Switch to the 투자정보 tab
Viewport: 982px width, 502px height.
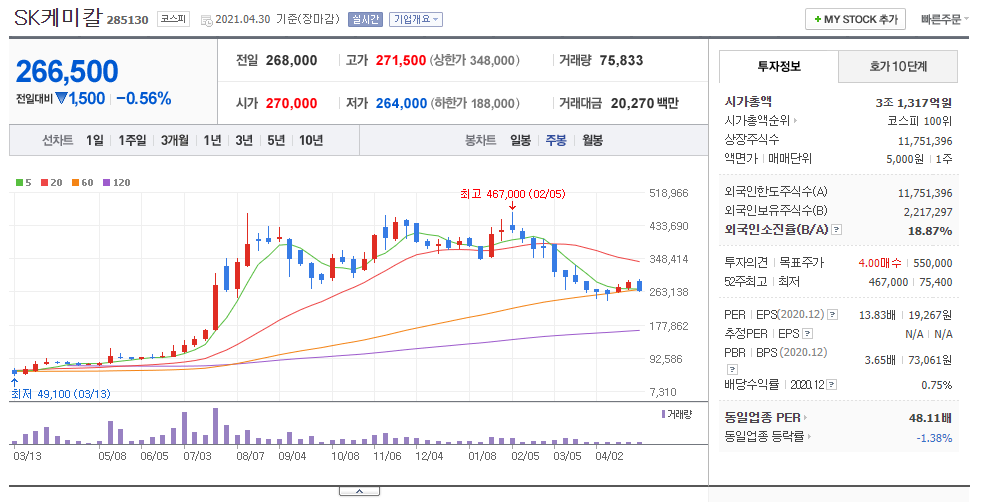tap(778, 66)
